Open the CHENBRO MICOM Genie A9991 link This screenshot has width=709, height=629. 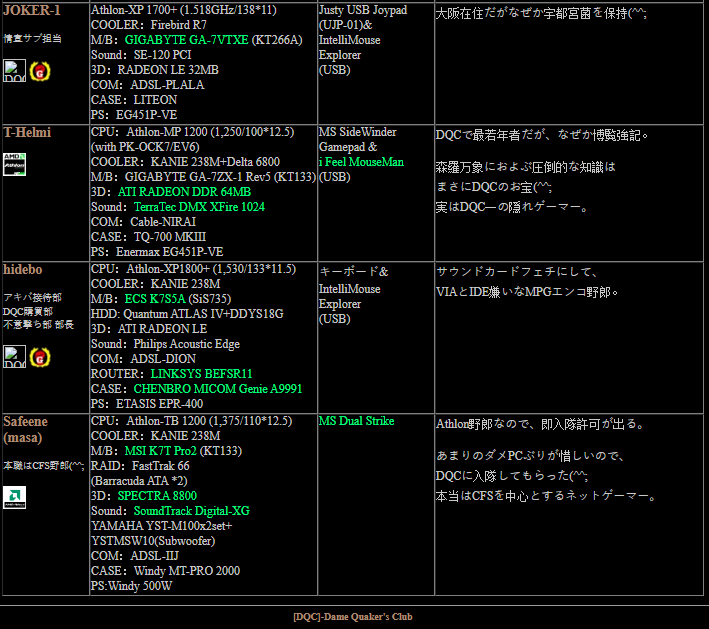point(217,388)
